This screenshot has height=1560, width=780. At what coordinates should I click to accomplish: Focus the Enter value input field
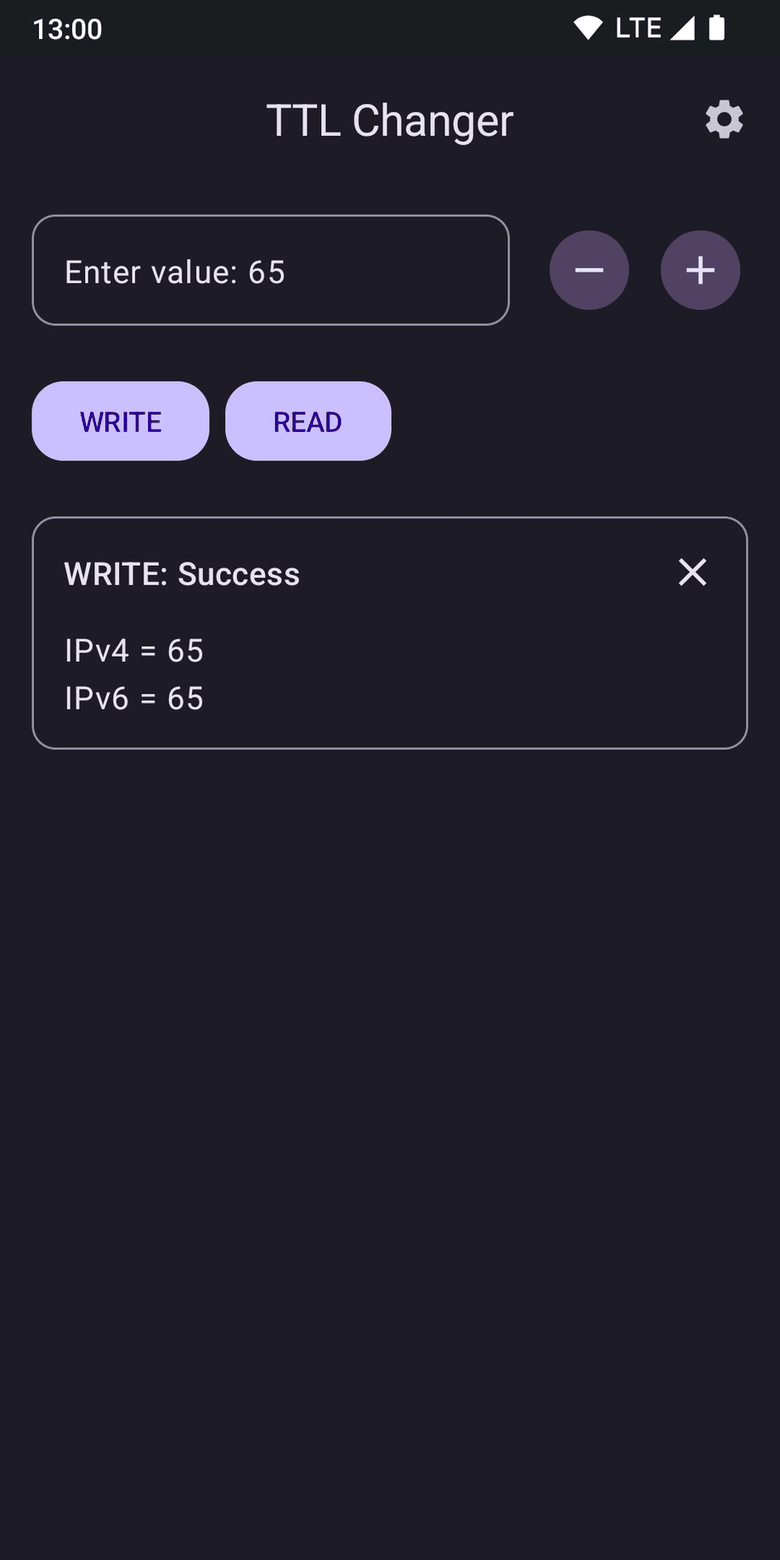(x=270, y=270)
